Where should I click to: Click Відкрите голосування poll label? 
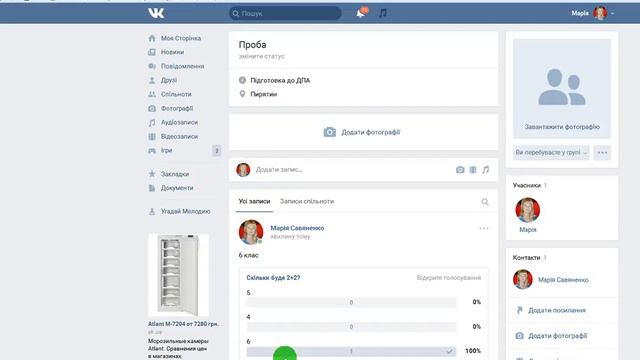(449, 278)
